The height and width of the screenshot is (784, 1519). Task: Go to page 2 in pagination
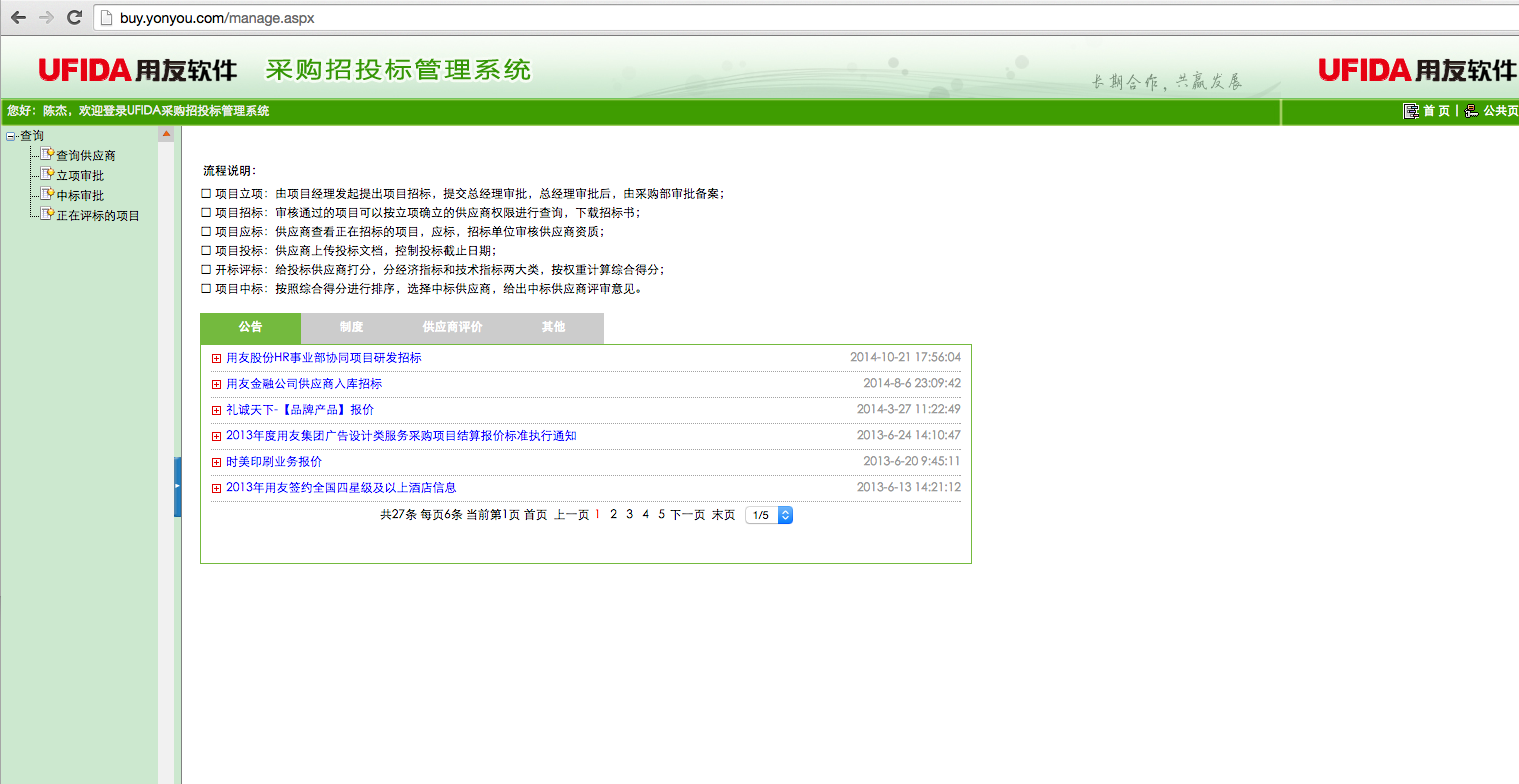613,515
